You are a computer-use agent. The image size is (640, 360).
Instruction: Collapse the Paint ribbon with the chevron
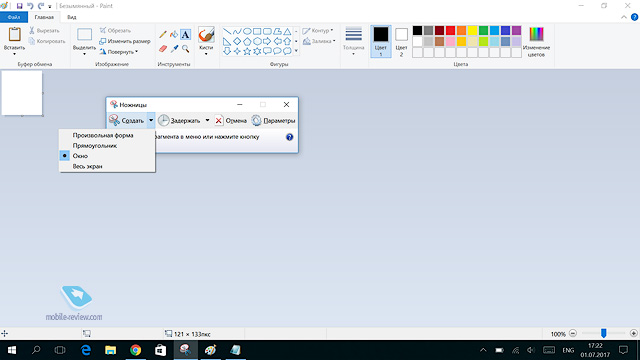point(624,17)
